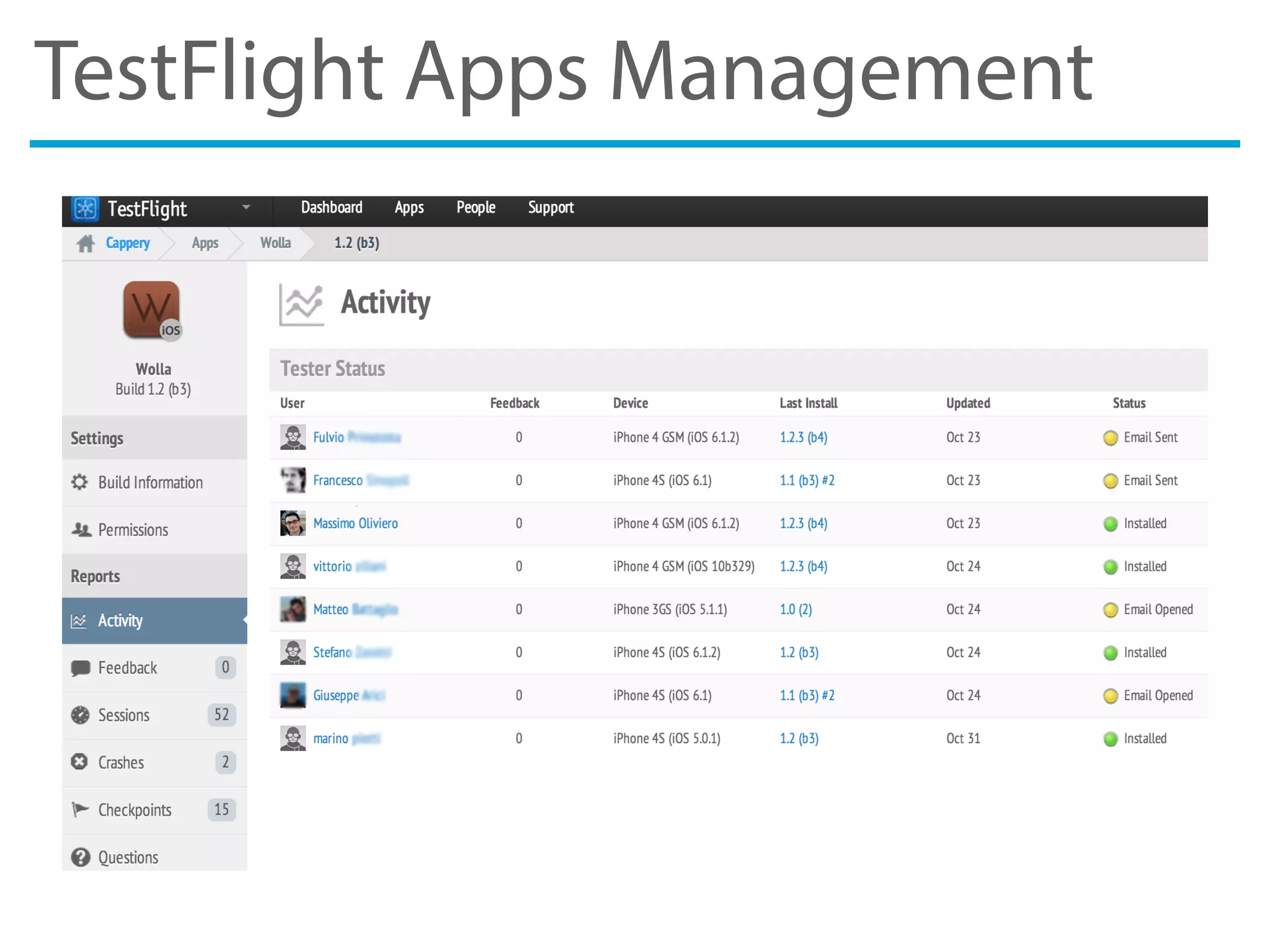Go to Cappery breadcrumb link
This screenshot has width=1270, height=952.
click(x=128, y=243)
